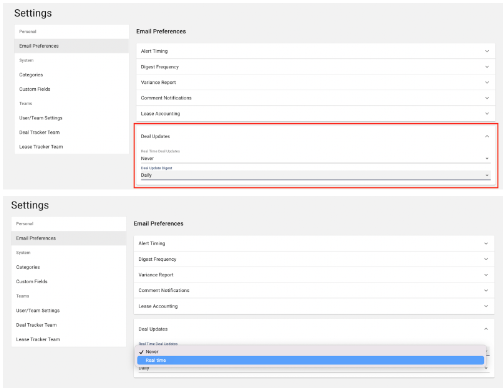
Task: Expand Comment Notifications chevron in upper screenshot
Action: [x=487, y=98]
